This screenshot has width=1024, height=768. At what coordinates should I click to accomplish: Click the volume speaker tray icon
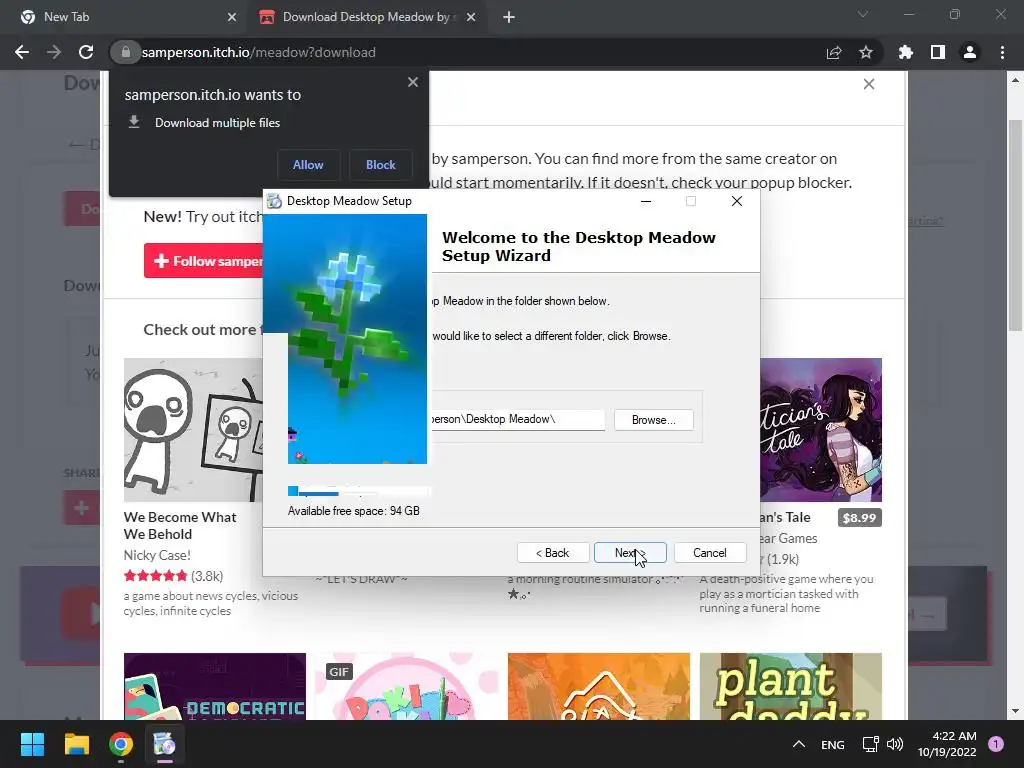coord(895,744)
